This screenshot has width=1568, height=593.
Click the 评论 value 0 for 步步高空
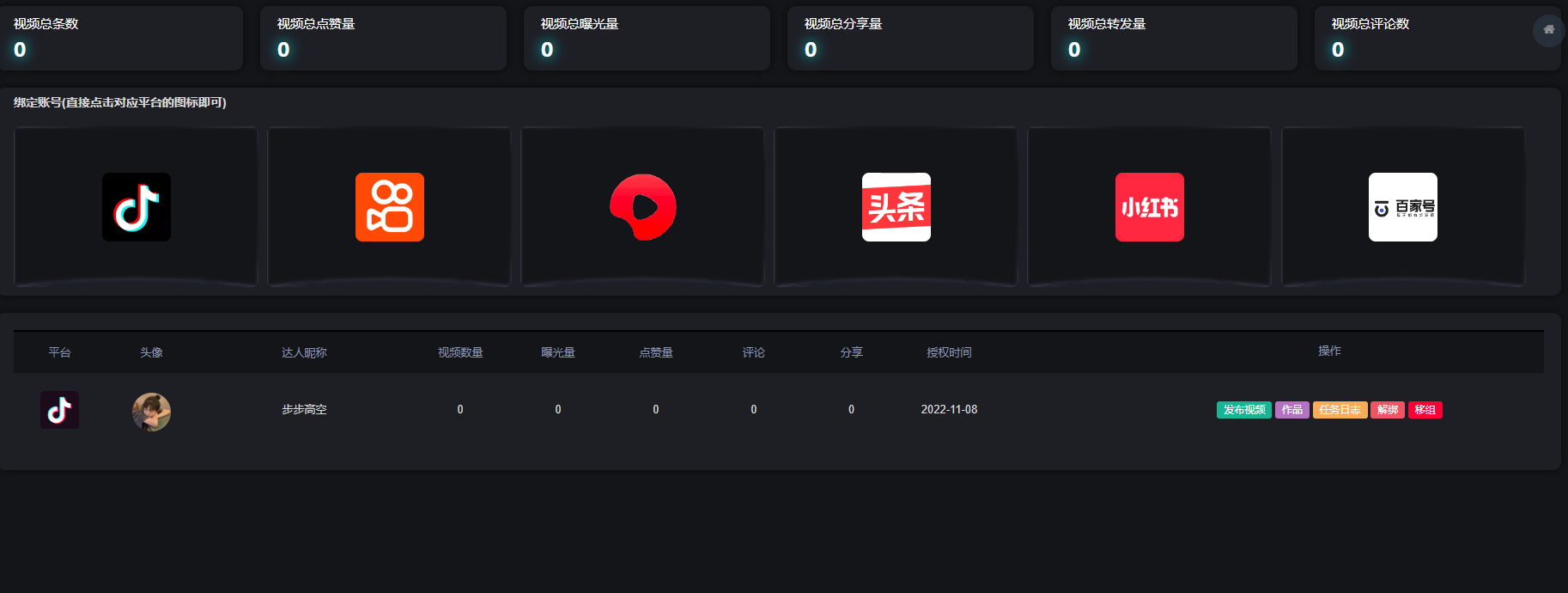click(x=754, y=410)
